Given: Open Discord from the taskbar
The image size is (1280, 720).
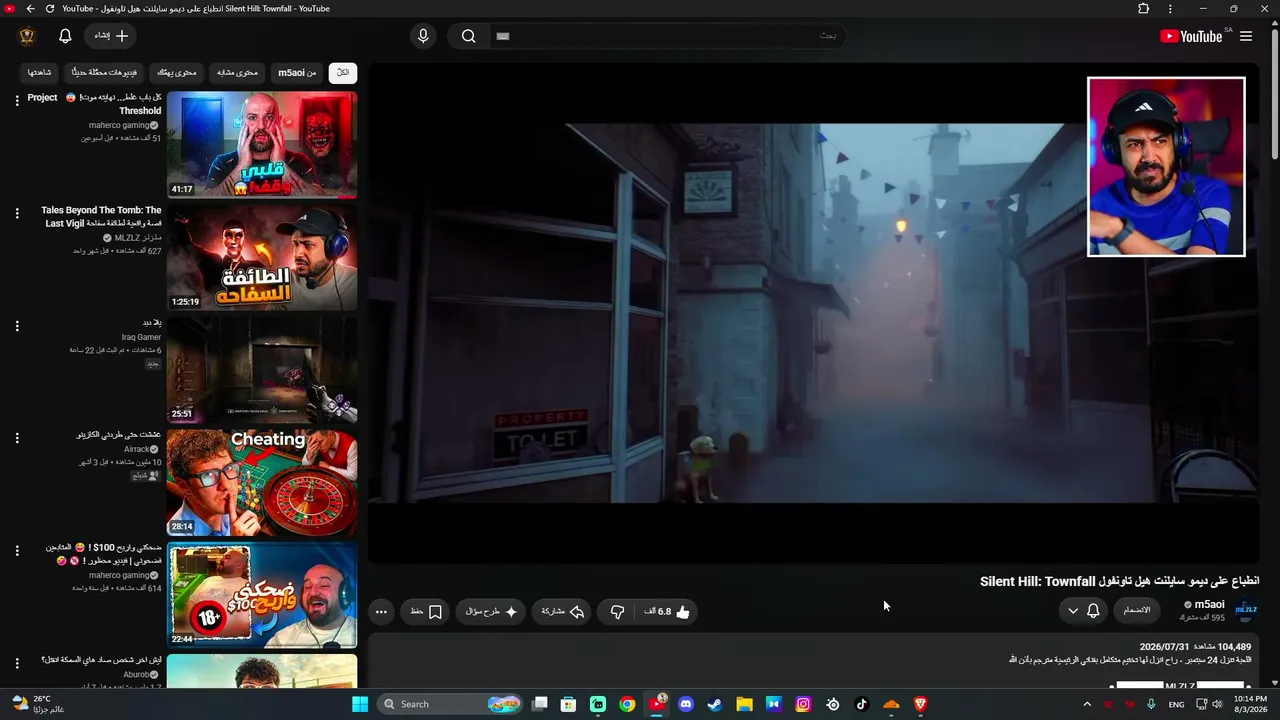Looking at the screenshot, I should [x=686, y=704].
